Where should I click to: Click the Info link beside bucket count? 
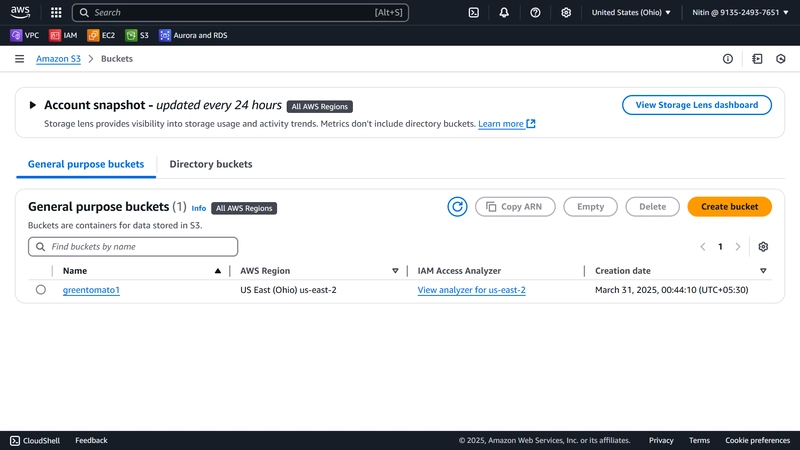(198, 208)
